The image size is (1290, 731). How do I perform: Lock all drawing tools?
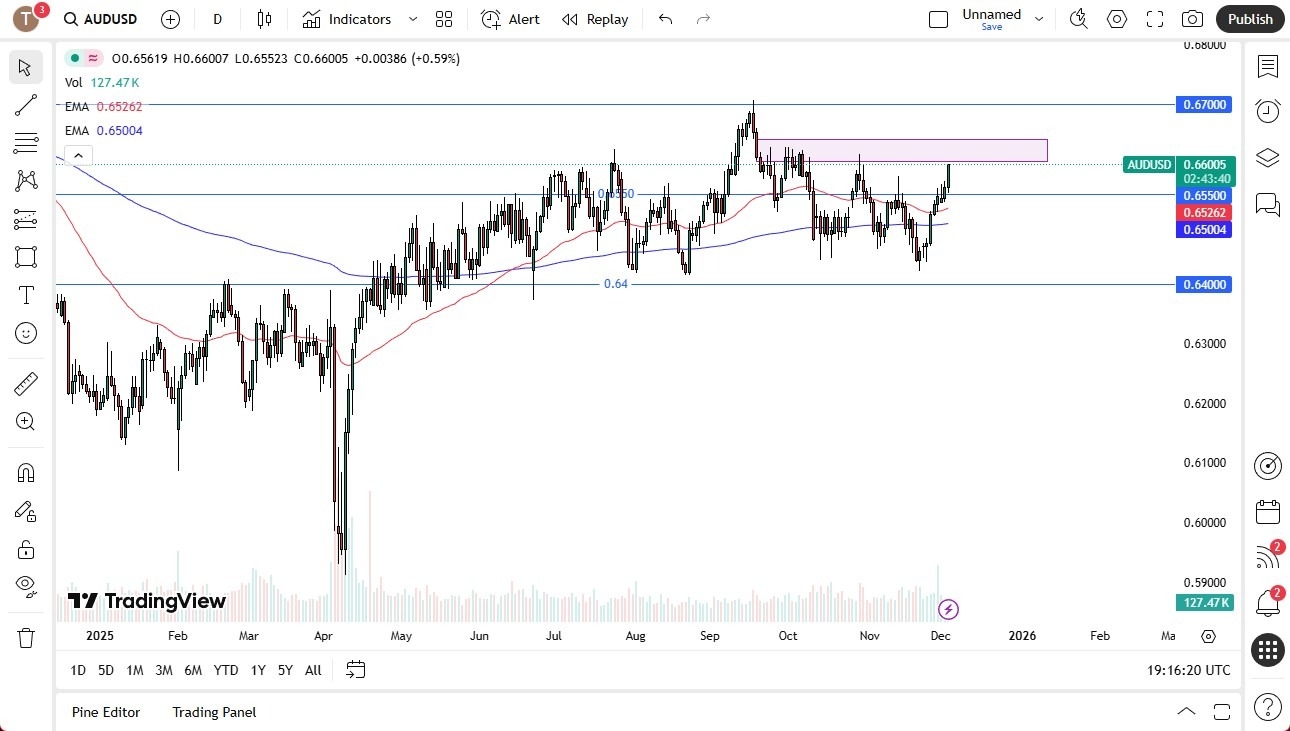tap(25, 549)
